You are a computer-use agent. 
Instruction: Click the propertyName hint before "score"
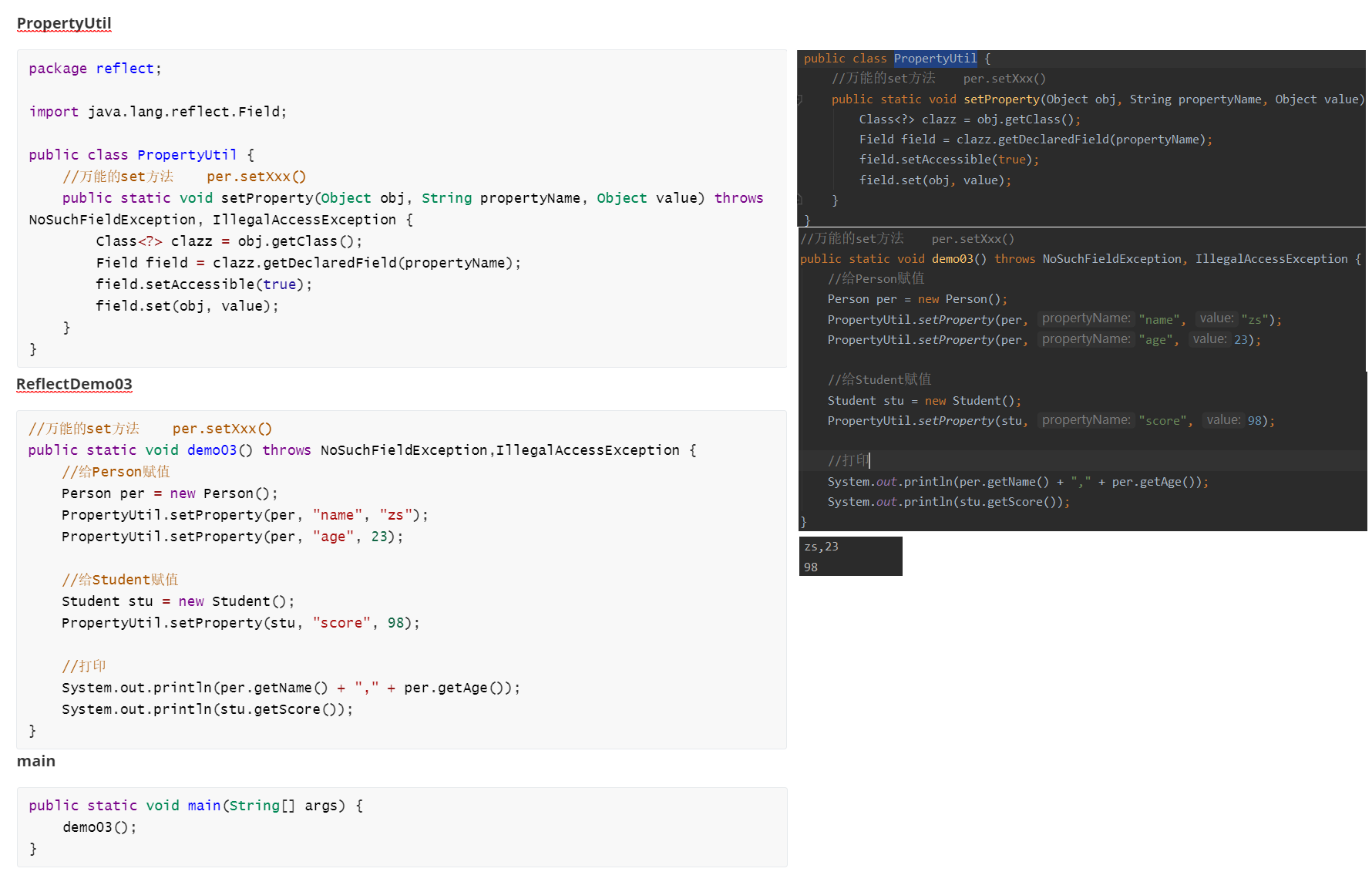tap(1085, 420)
